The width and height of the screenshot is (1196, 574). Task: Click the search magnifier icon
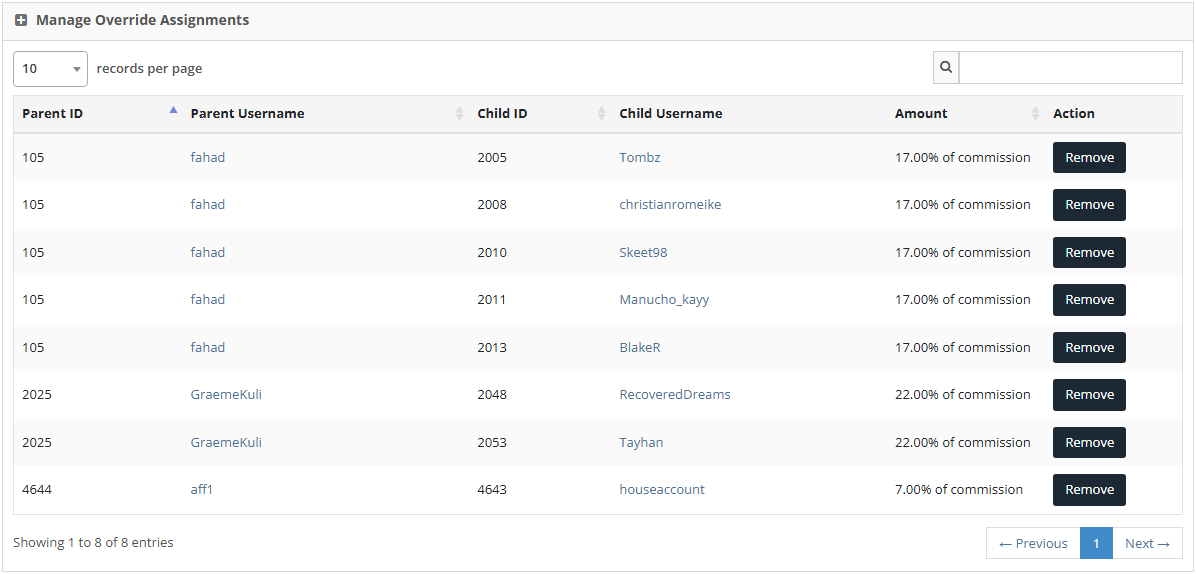click(945, 68)
